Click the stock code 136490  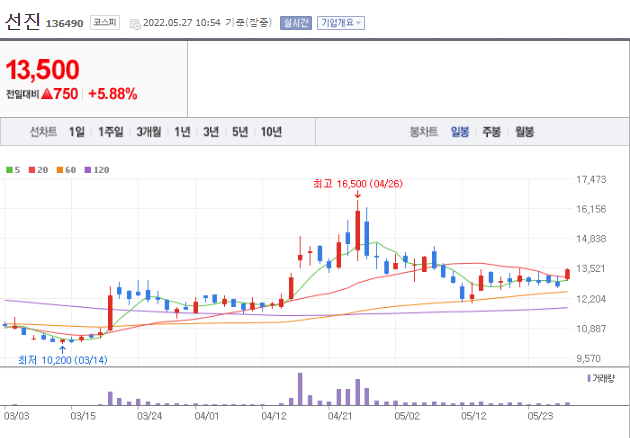pos(64,24)
